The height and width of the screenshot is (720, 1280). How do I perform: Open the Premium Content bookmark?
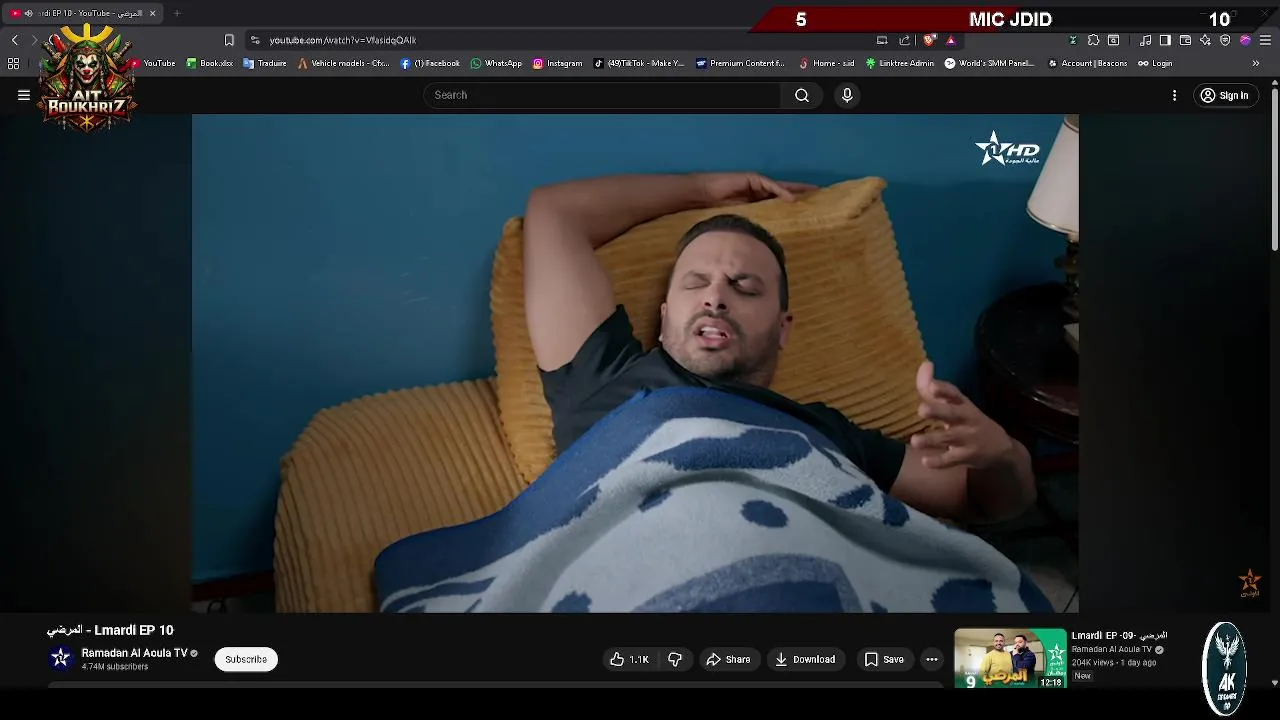pyautogui.click(x=740, y=63)
